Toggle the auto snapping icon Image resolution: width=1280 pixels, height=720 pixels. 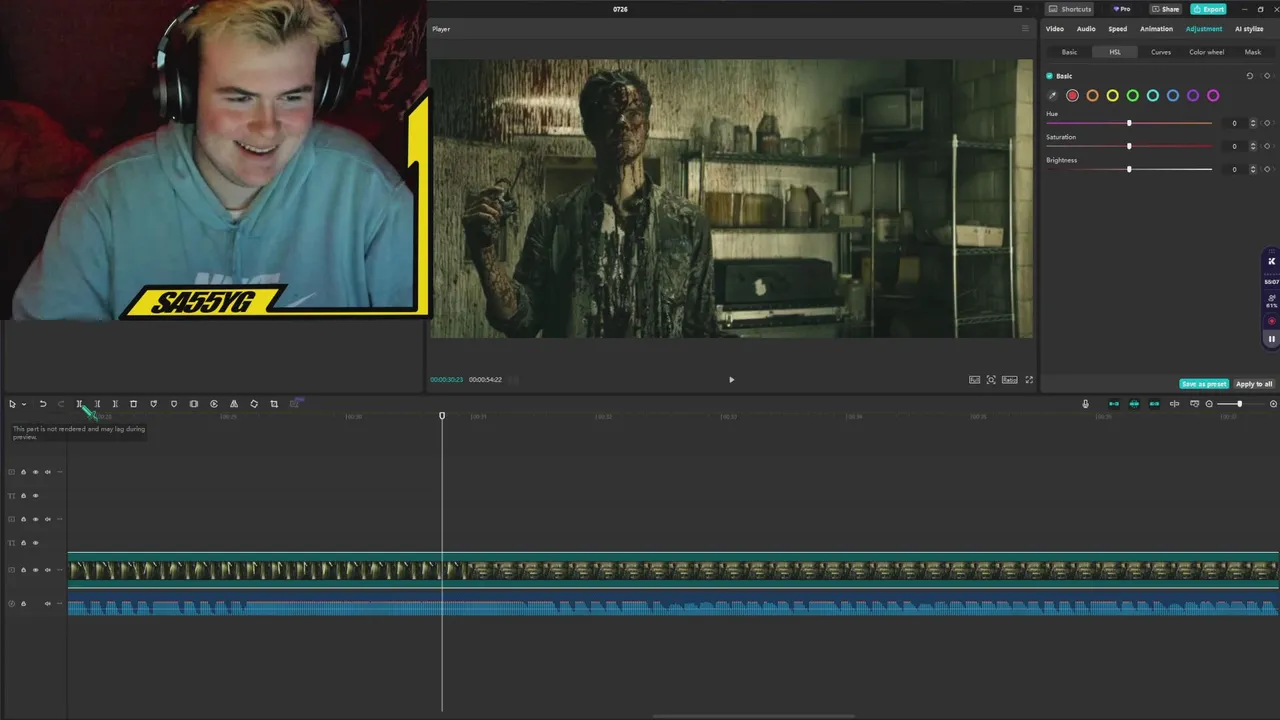click(x=1134, y=404)
